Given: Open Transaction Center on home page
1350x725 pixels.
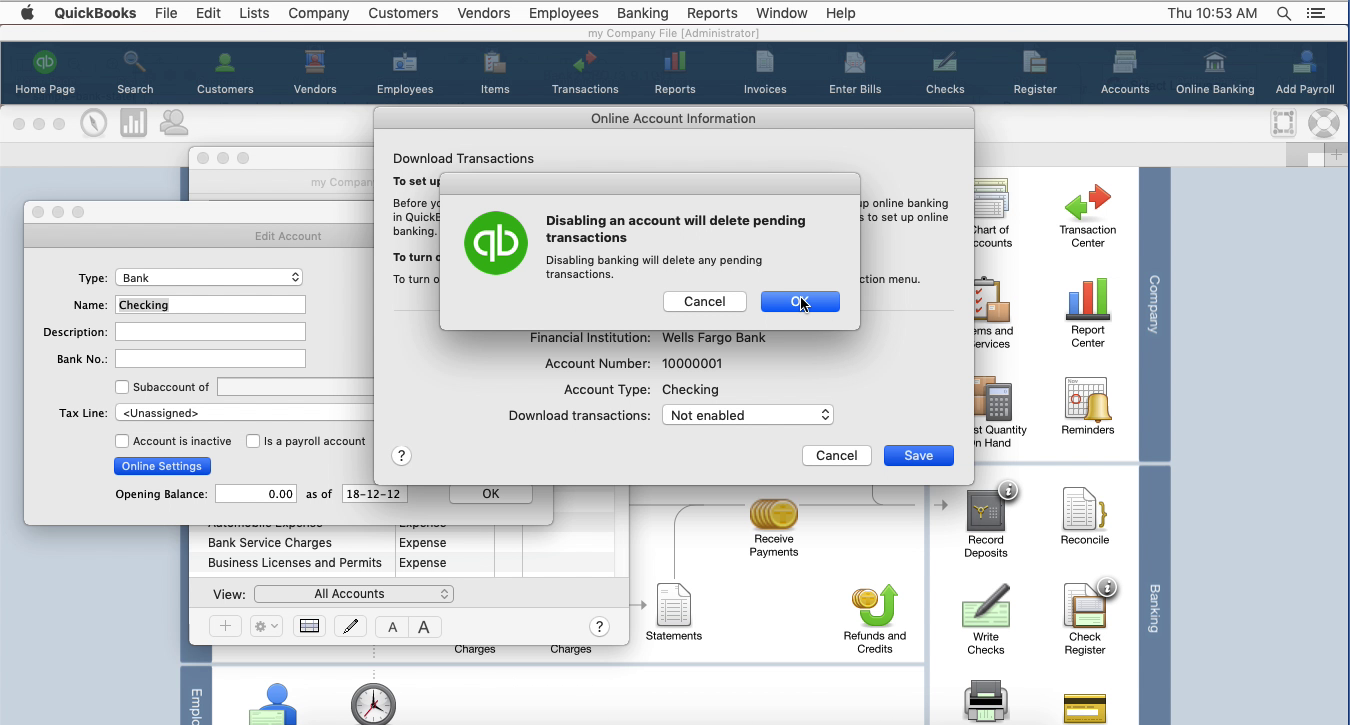Looking at the screenshot, I should pyautogui.click(x=1088, y=215).
